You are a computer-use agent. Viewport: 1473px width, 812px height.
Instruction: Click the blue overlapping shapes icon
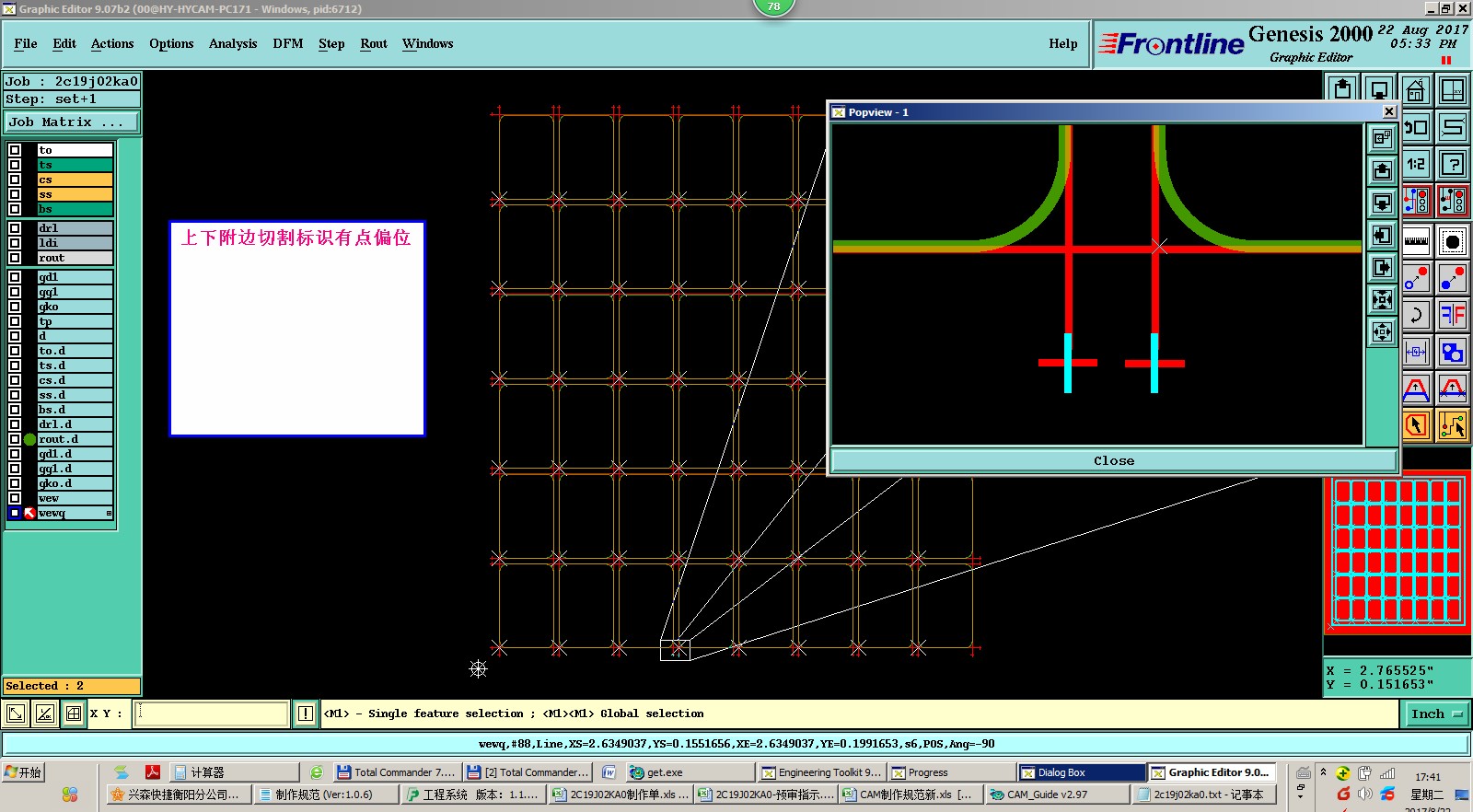[1453, 352]
